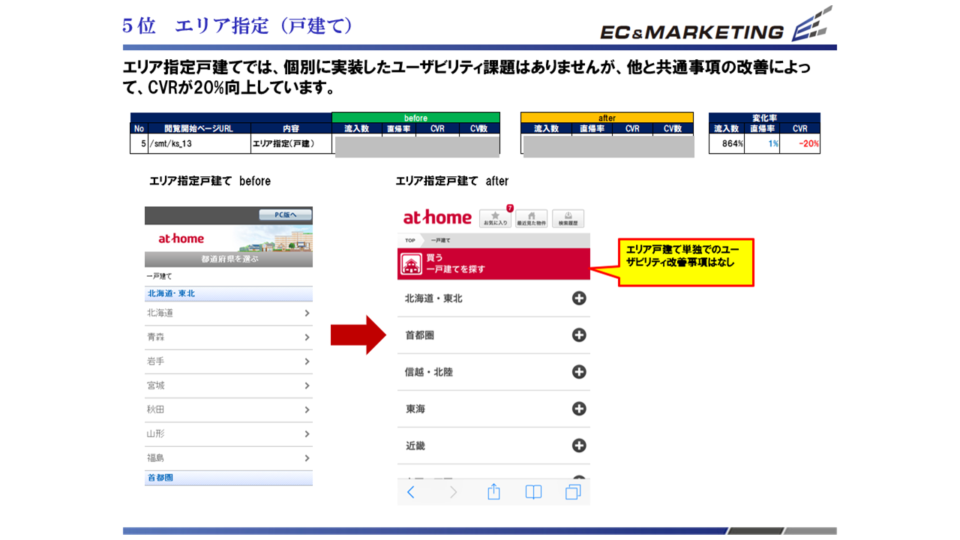Expand the 東海 region plus icon
This screenshot has height=540, width=960.
point(578,409)
